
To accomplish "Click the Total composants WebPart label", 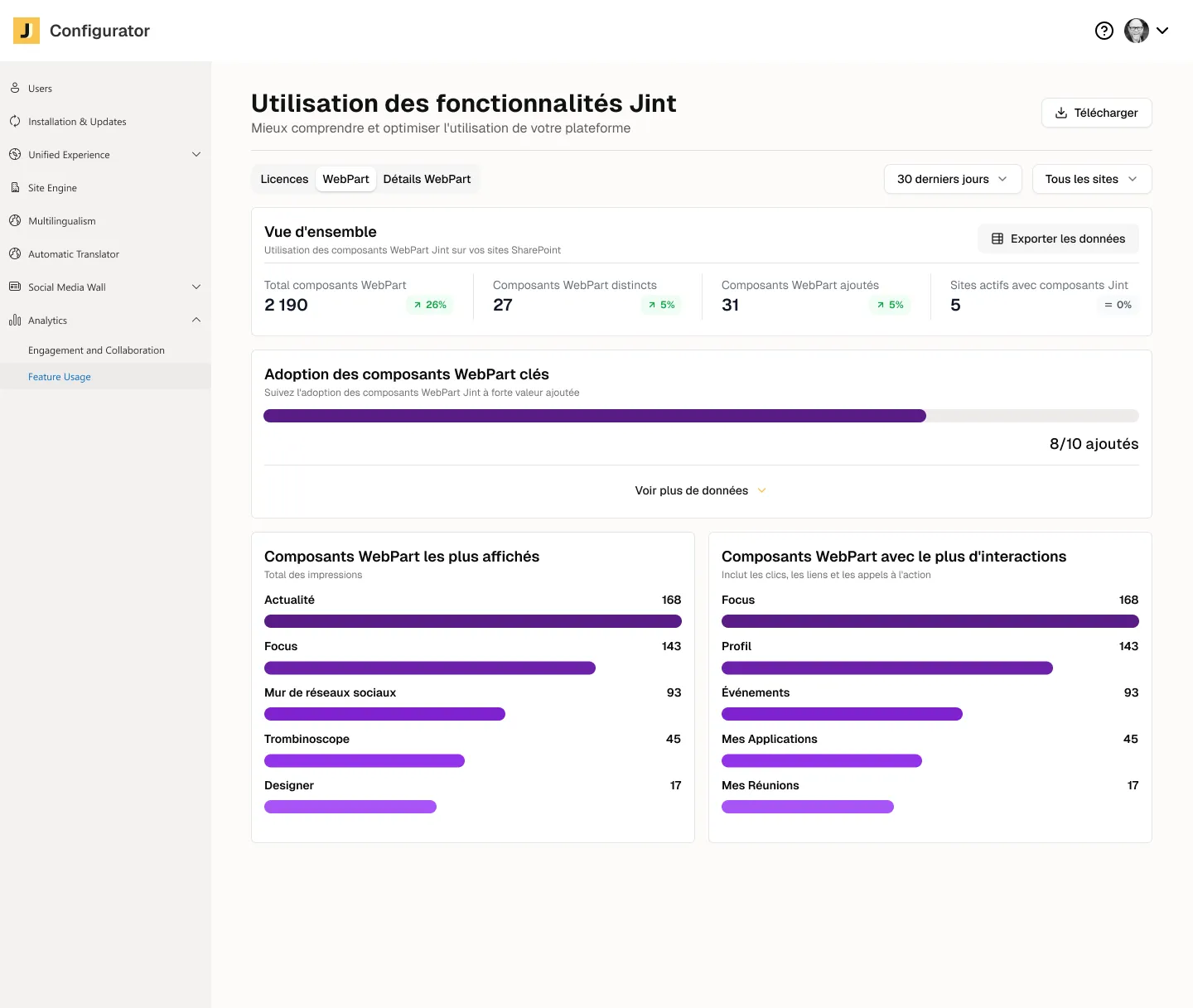I will point(336,285).
